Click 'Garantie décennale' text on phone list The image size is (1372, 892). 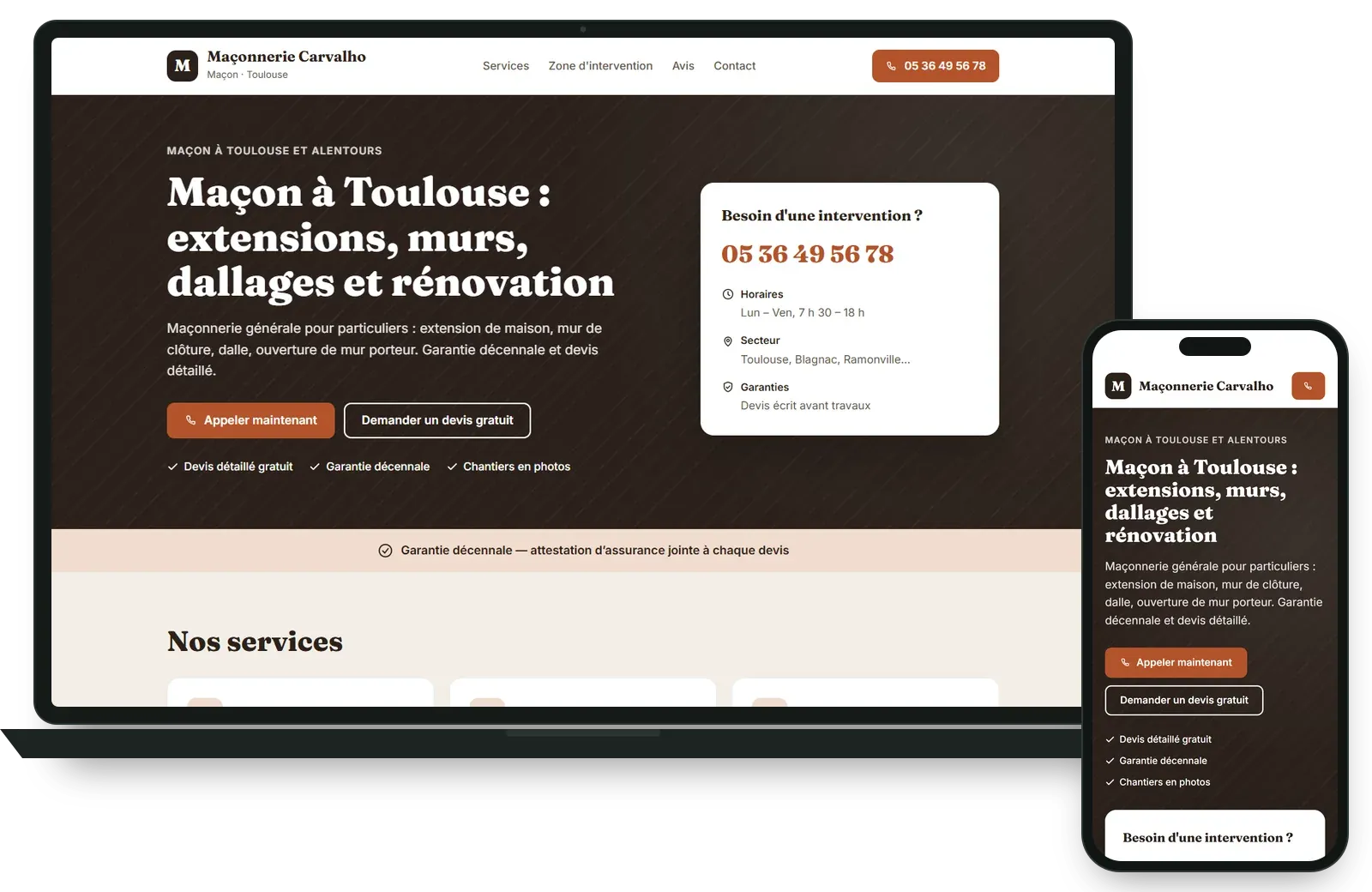(x=1163, y=761)
